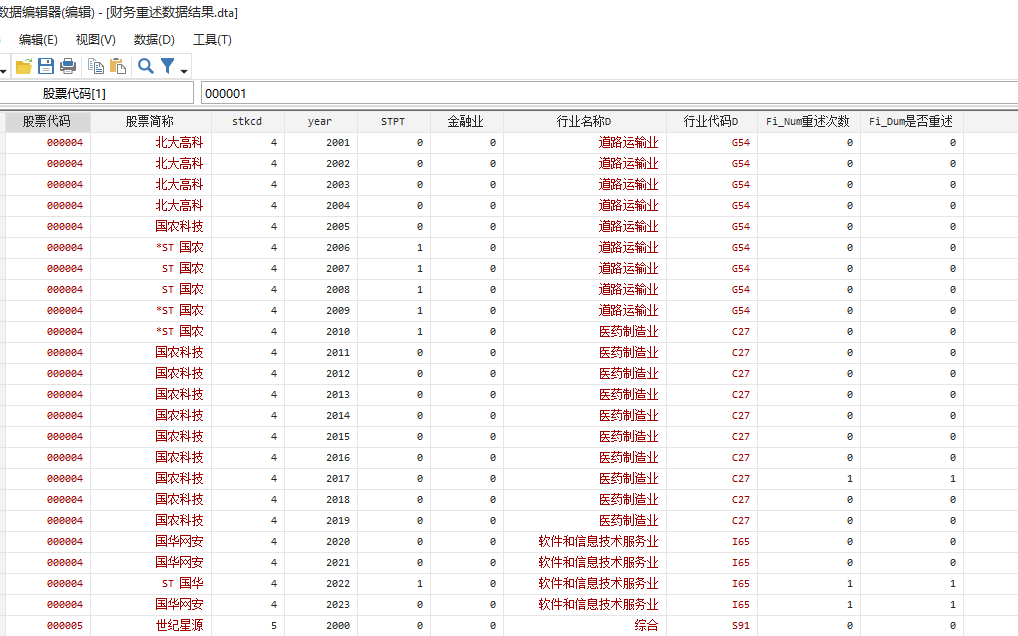Click the 世纪星源 cell in 股票简称 column
1018x636 pixels.
coord(179,626)
